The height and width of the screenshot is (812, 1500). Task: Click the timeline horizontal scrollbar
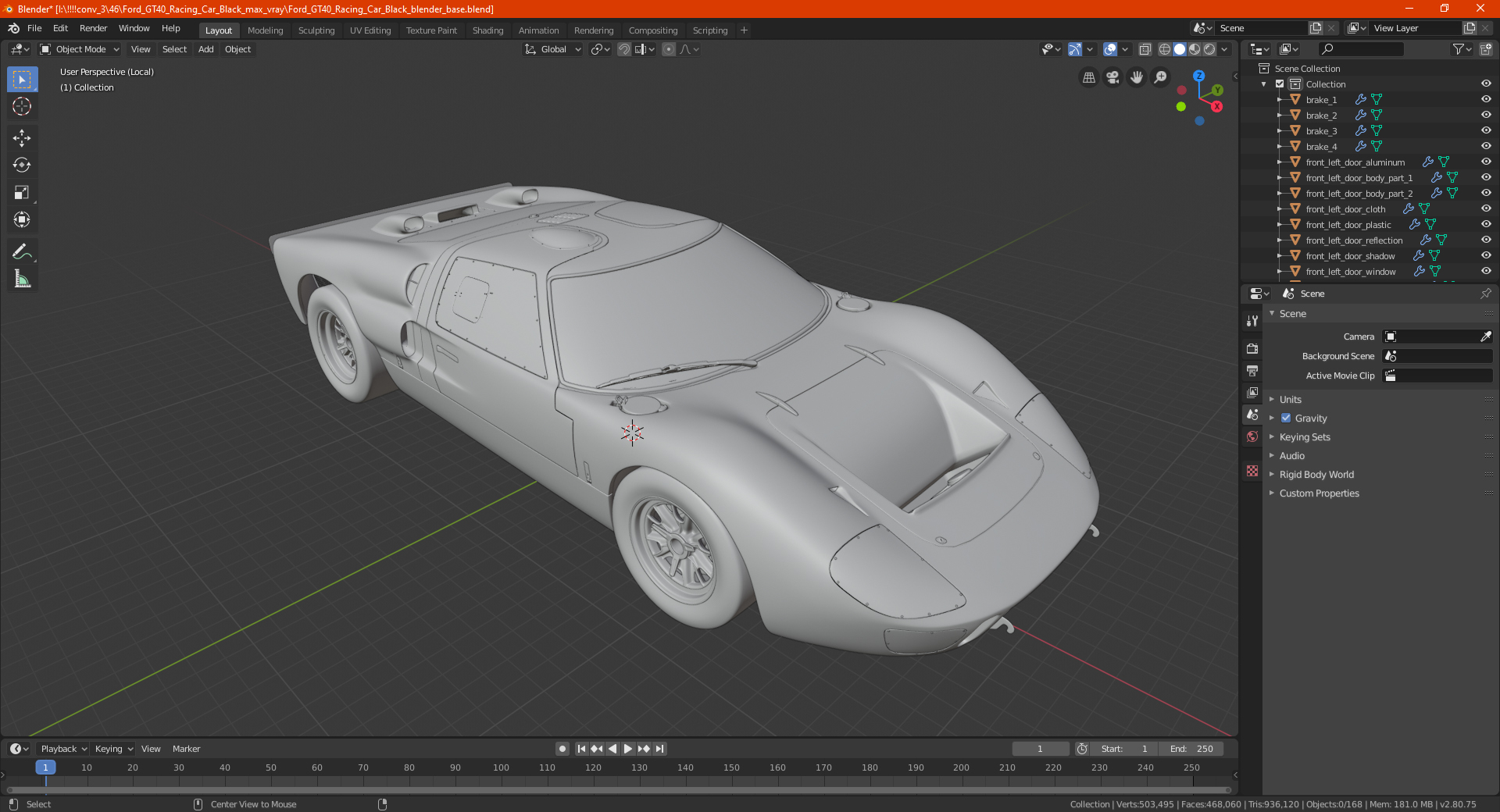pyautogui.click(x=617, y=790)
